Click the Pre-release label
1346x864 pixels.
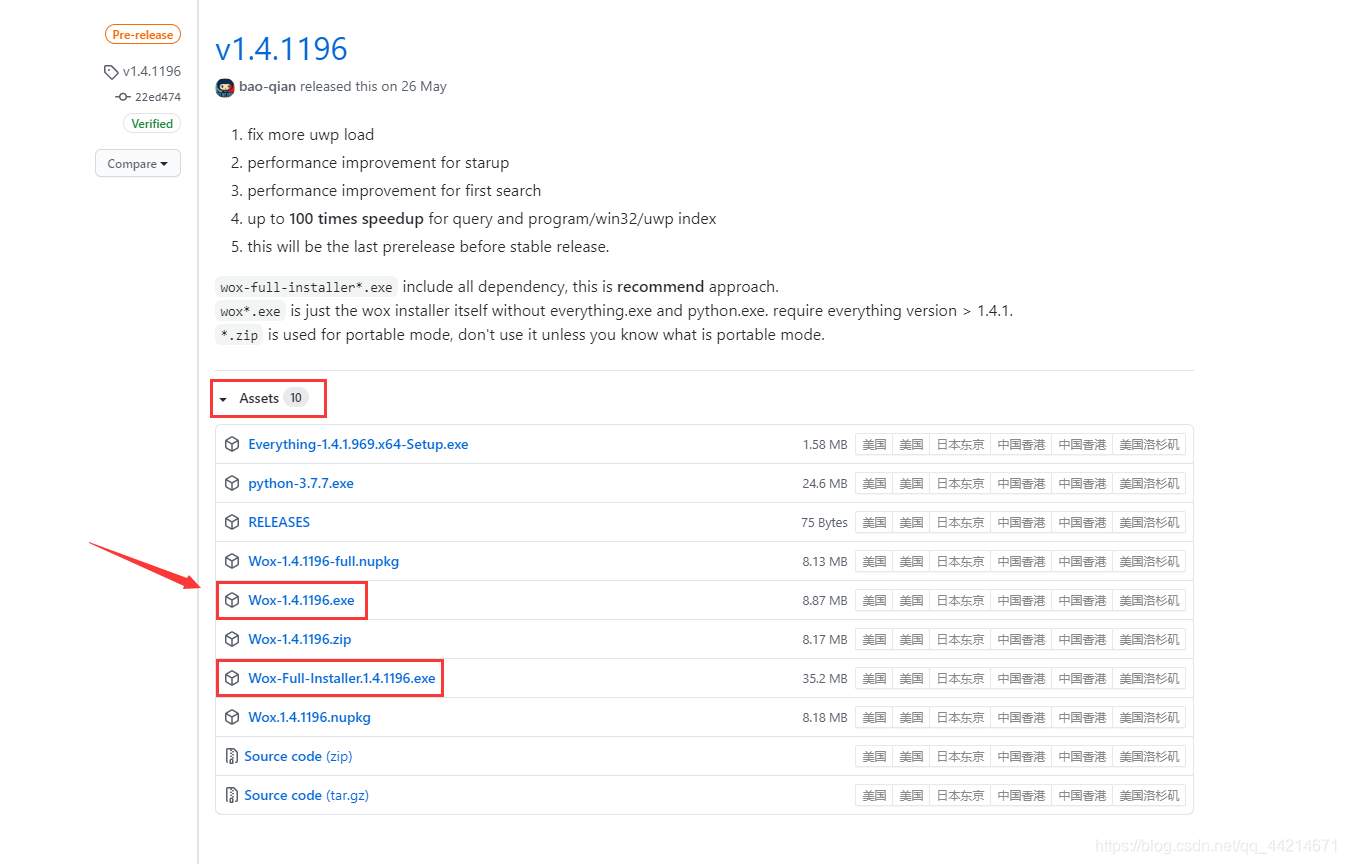[142, 35]
